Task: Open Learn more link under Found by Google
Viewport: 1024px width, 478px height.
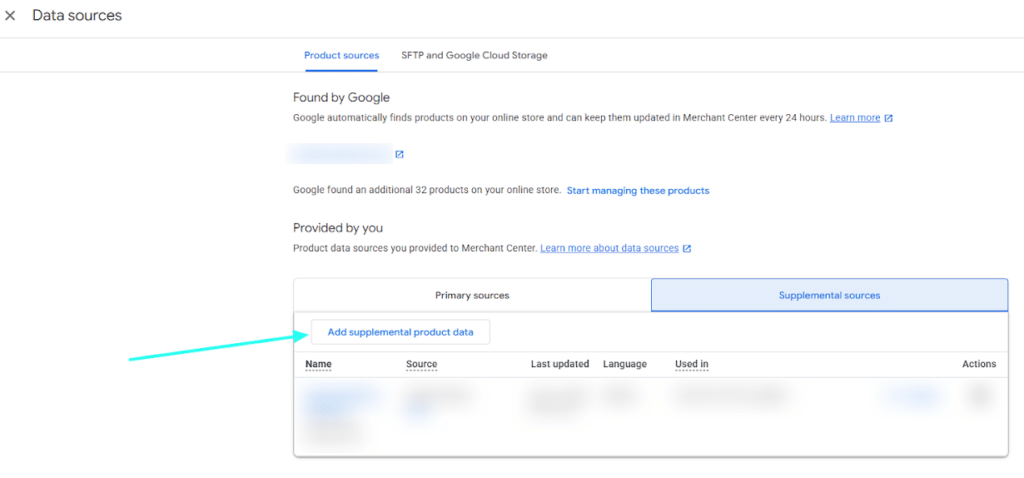Action: (855, 118)
